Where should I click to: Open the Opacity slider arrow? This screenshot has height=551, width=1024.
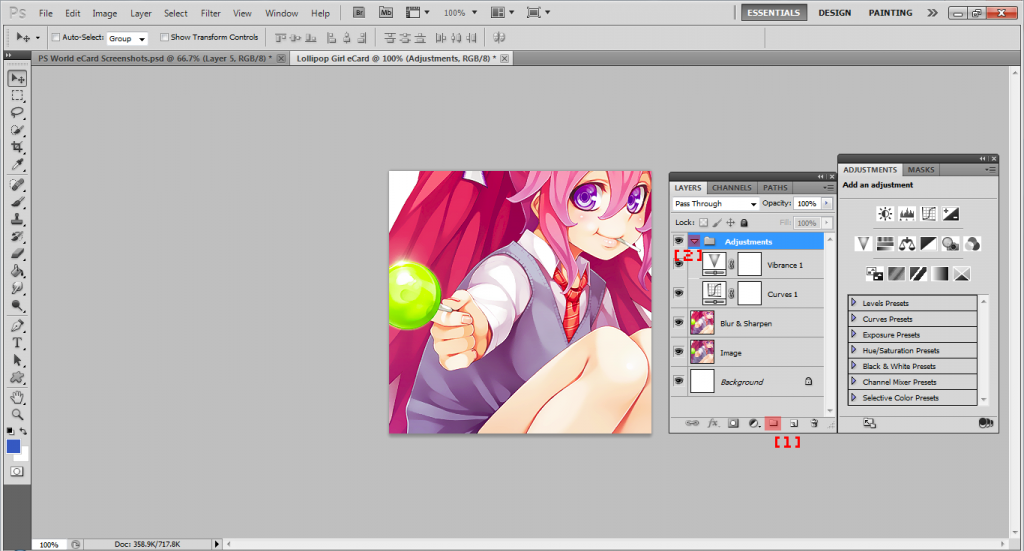click(x=827, y=204)
